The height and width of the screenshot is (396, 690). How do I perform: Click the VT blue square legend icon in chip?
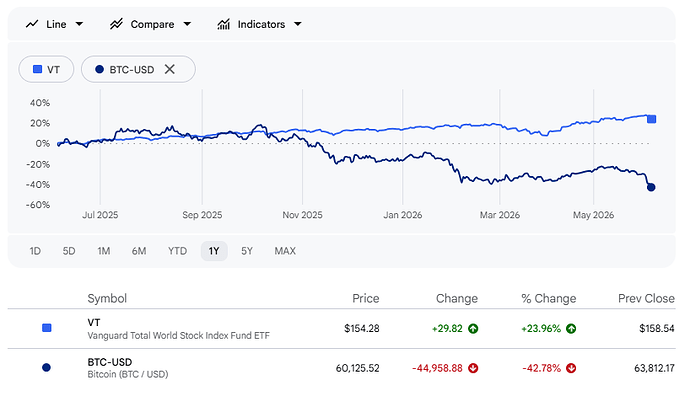point(37,69)
